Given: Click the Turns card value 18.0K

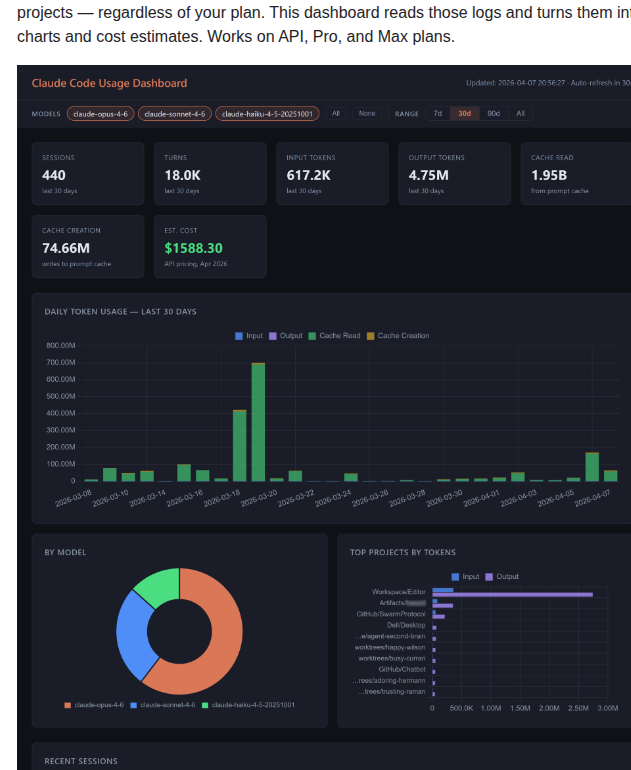Looking at the screenshot, I should (x=182, y=175).
